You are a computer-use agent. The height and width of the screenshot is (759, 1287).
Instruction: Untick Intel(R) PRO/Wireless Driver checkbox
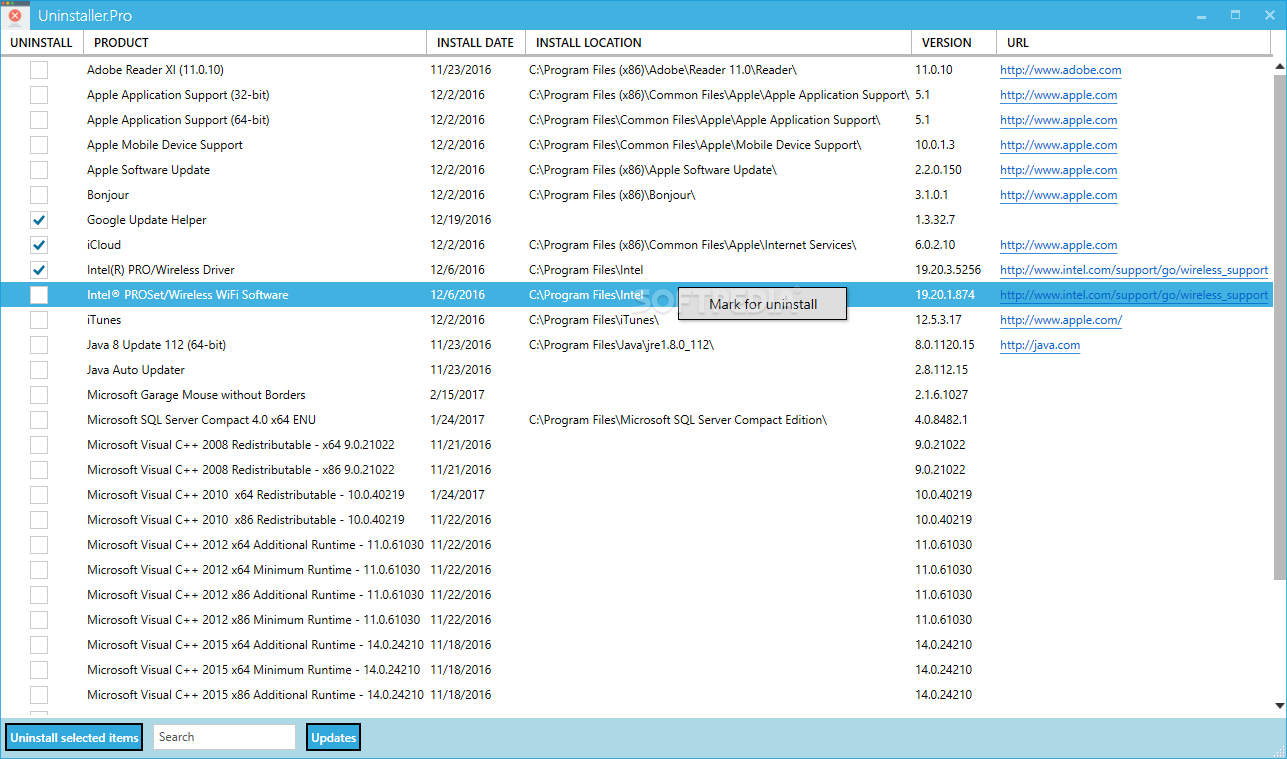click(39, 270)
